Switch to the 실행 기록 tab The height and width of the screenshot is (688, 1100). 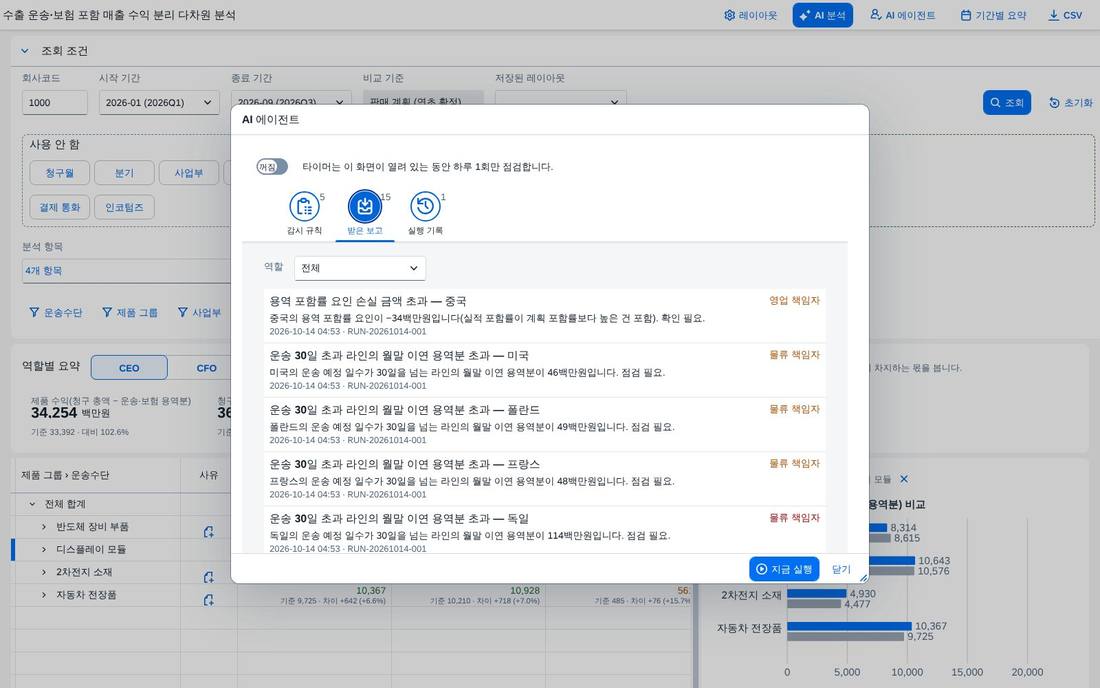(x=425, y=213)
